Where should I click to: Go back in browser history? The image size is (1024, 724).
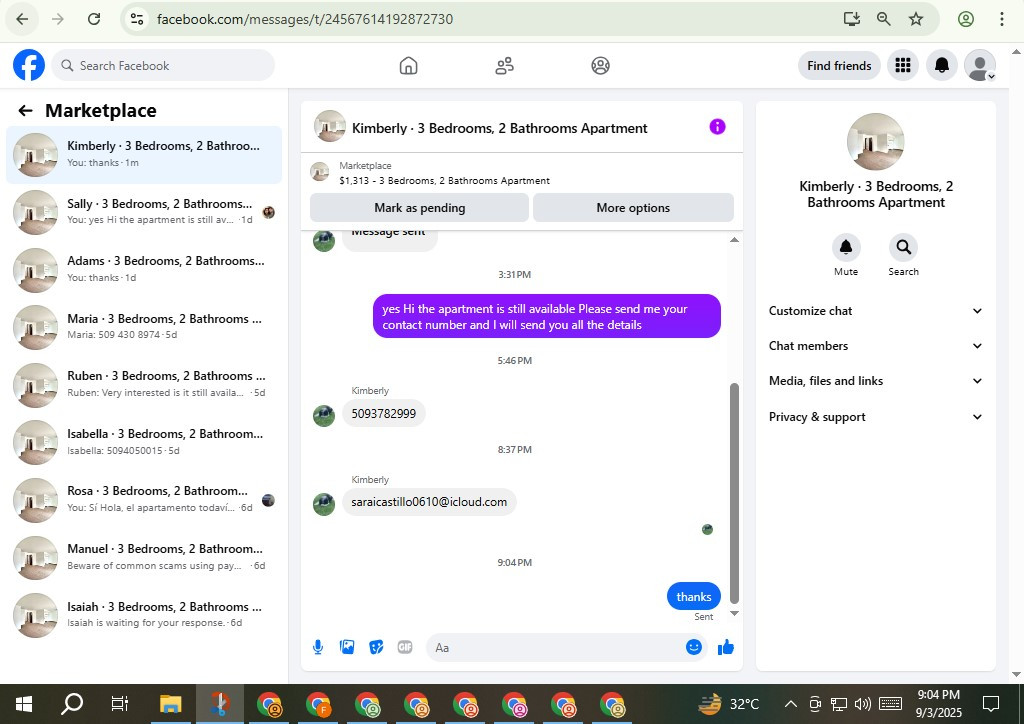(x=22, y=19)
